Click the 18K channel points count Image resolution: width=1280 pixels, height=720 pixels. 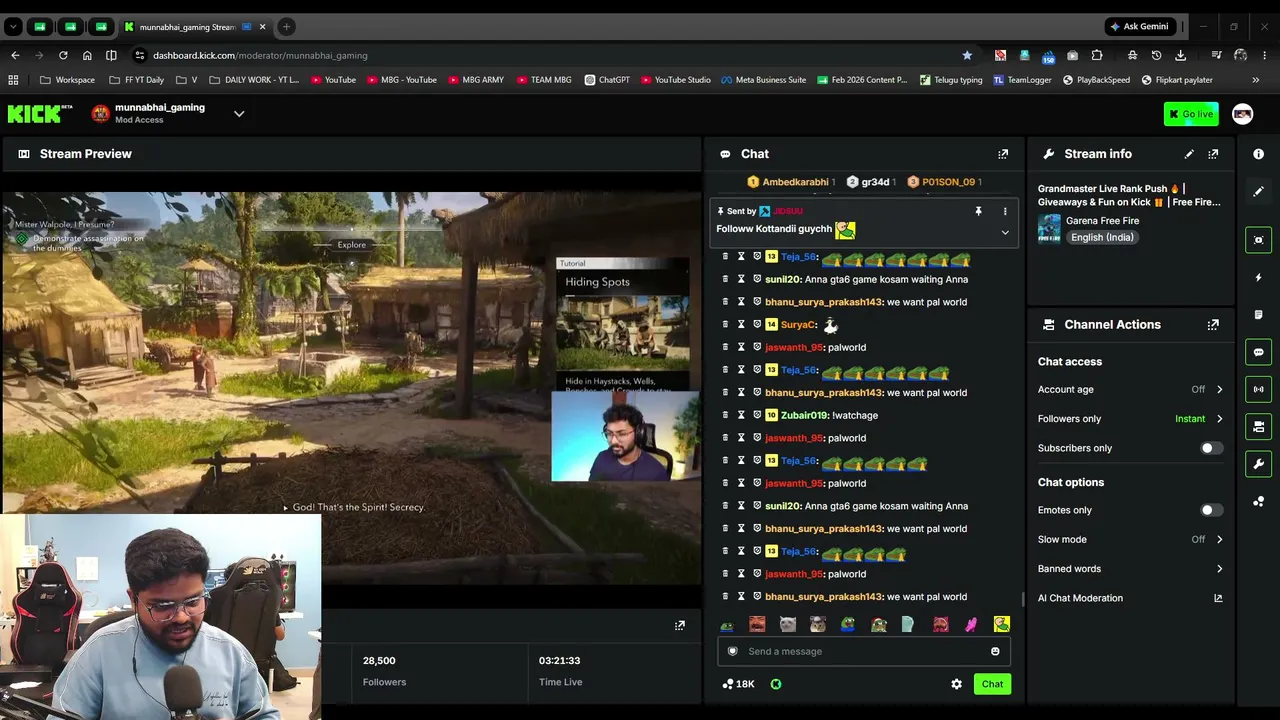pyautogui.click(x=739, y=684)
